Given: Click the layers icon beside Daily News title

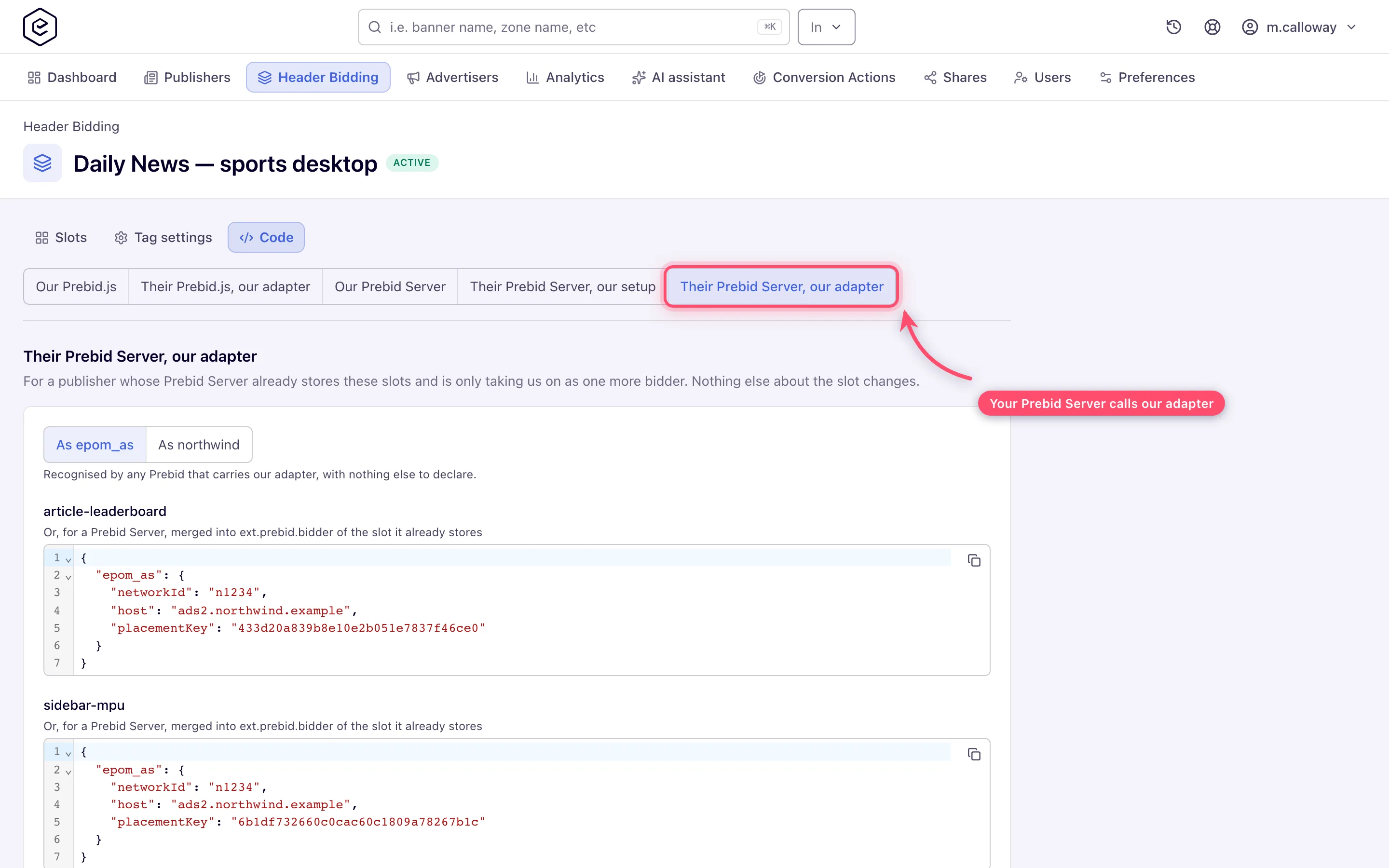Looking at the screenshot, I should 42,163.
